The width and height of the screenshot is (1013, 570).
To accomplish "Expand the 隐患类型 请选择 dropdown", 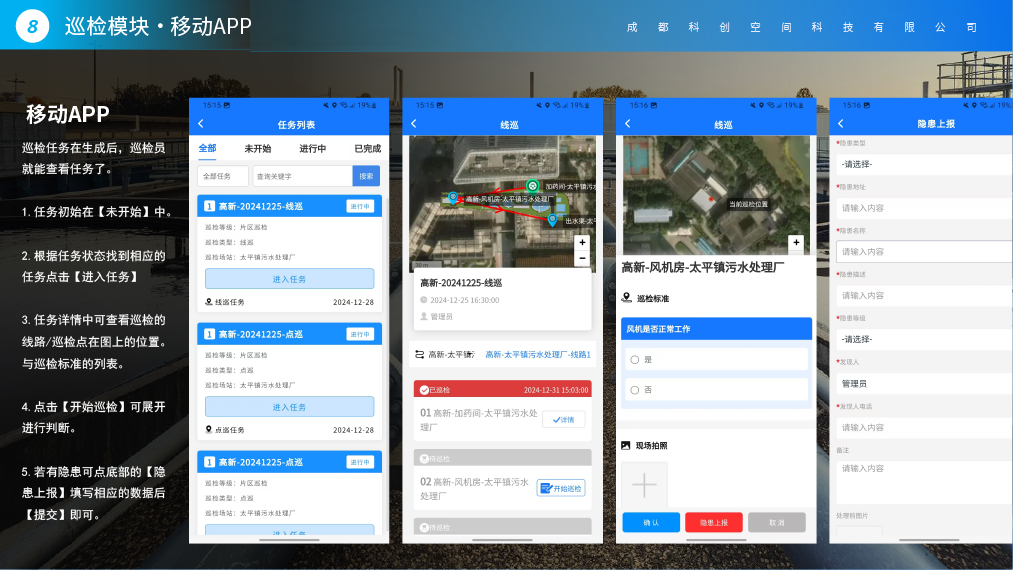I will [x=920, y=164].
